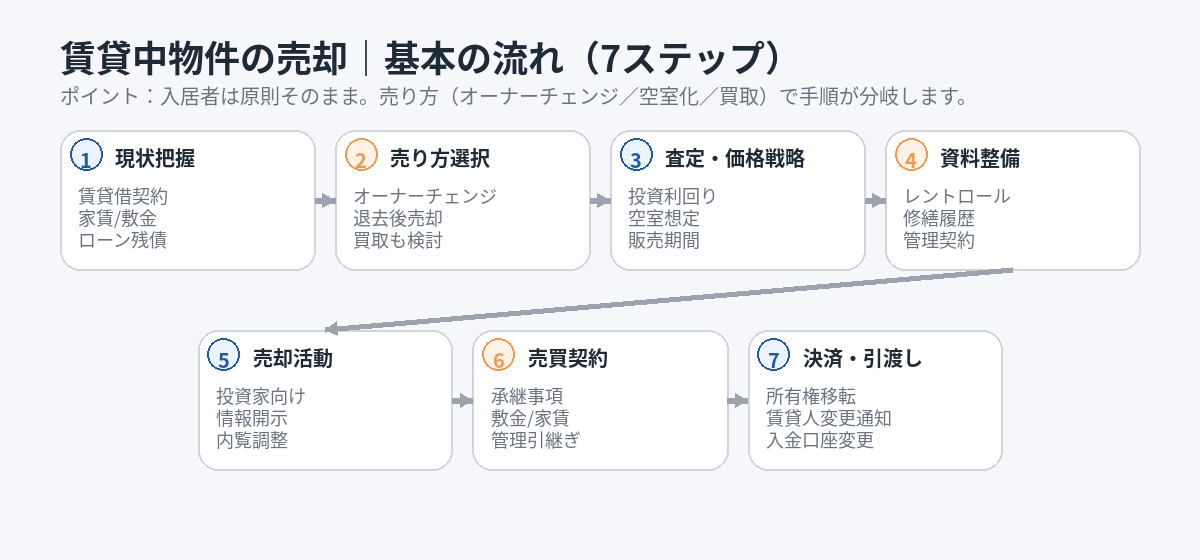This screenshot has height=560, width=1200.
Task: Click the orange step 6 circle
Action: pyautogui.click(x=499, y=357)
